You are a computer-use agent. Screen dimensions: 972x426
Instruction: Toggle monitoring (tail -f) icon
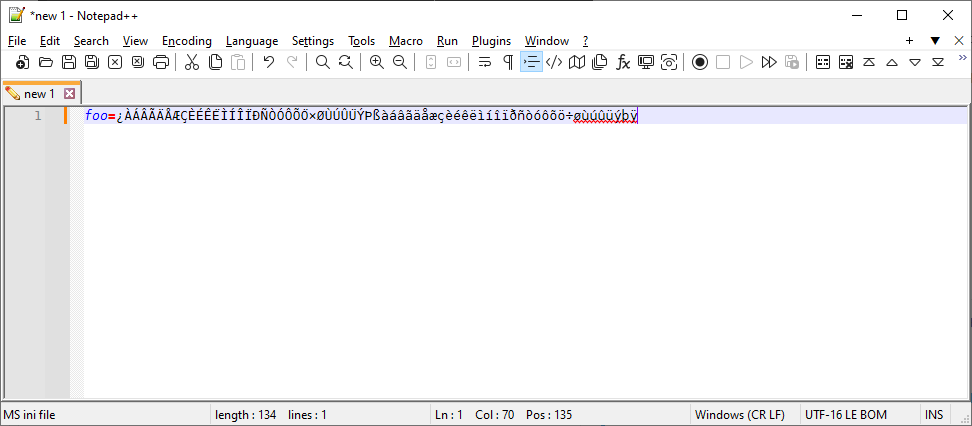(669, 62)
